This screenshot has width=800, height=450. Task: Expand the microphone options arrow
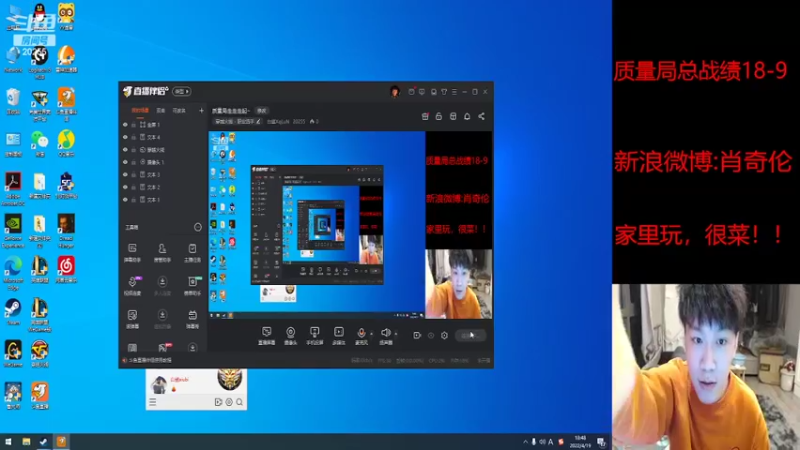[x=371, y=334]
